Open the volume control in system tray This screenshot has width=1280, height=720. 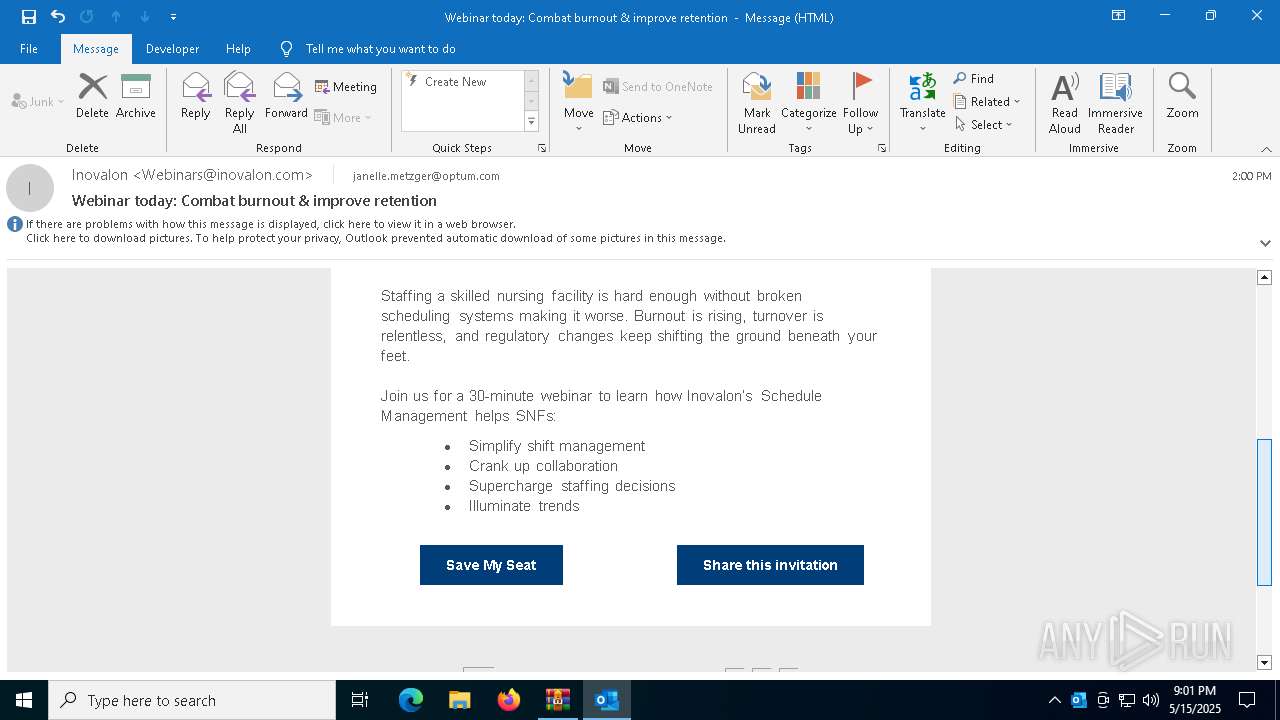(x=1151, y=700)
